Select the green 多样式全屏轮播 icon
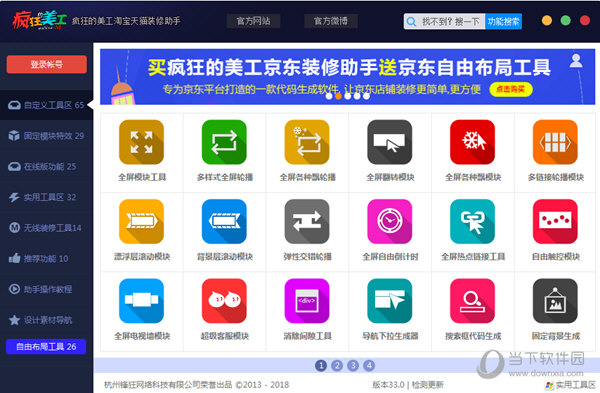 (x=224, y=142)
